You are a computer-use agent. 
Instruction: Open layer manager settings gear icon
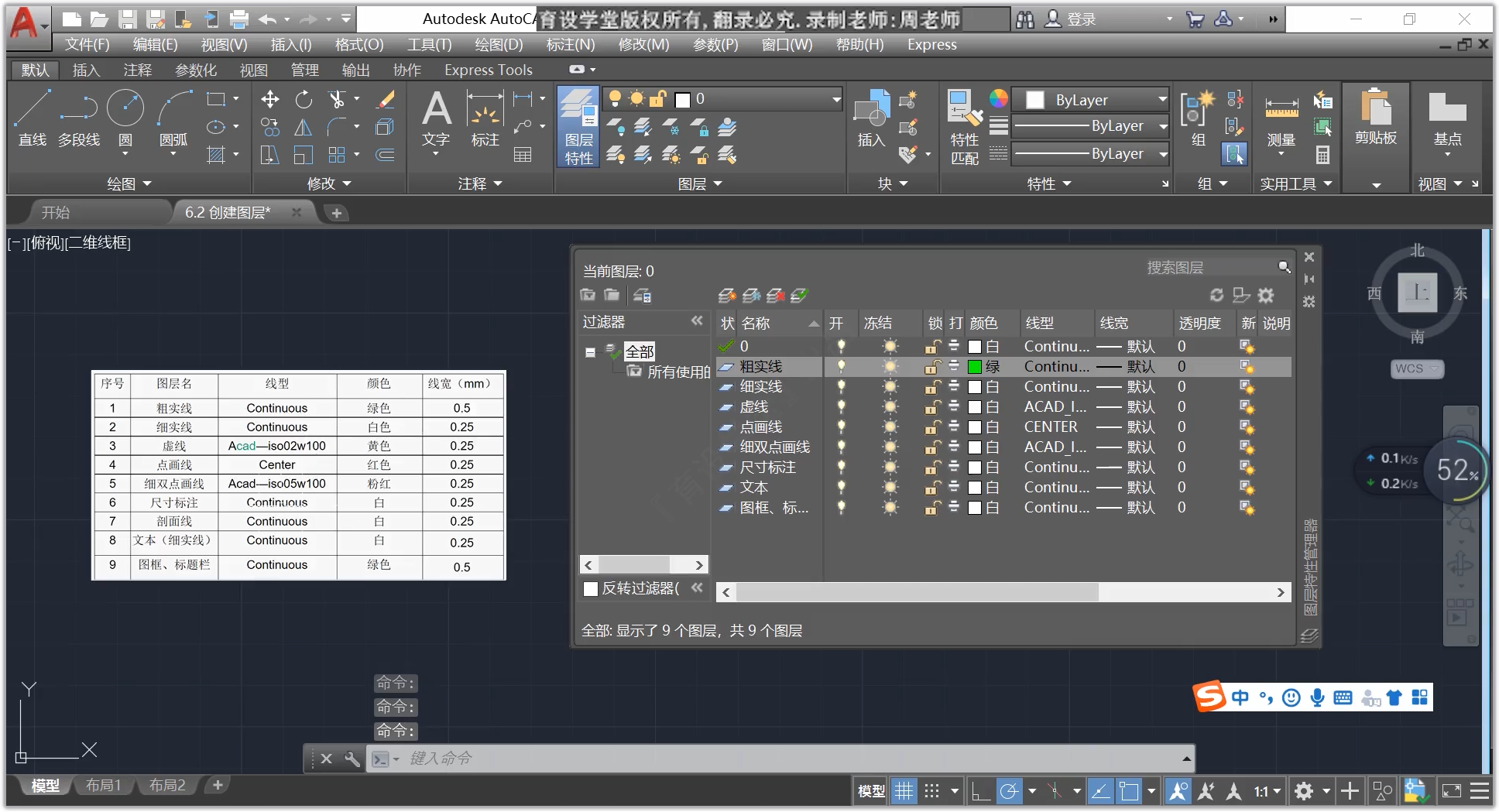[x=1266, y=295]
